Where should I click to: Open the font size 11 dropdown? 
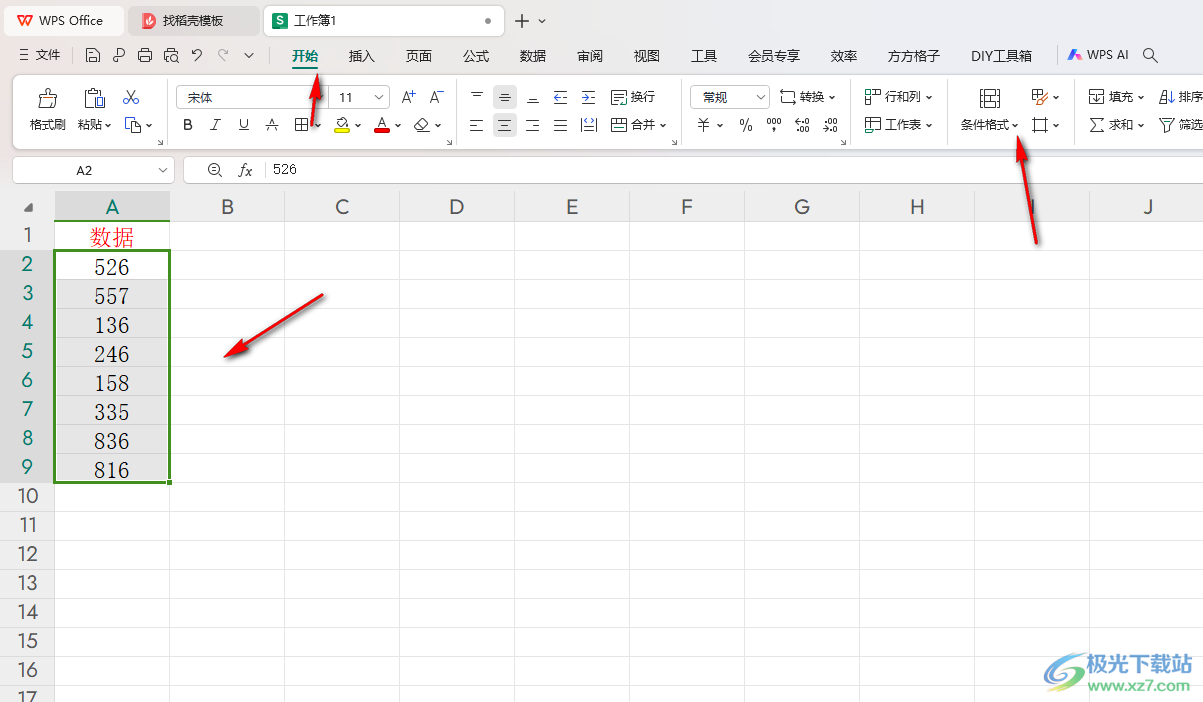pyautogui.click(x=379, y=97)
